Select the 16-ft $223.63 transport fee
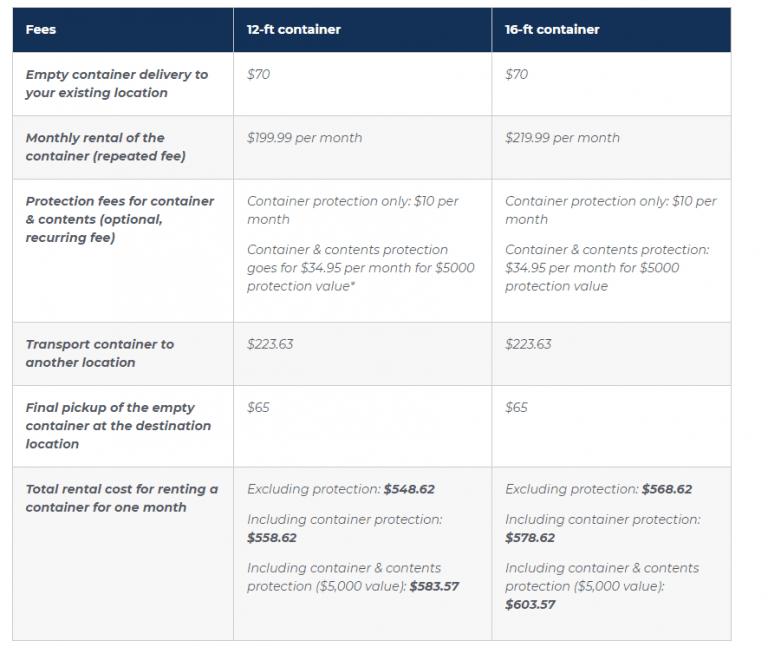Screen dimensions: 768x647 coord(528,344)
